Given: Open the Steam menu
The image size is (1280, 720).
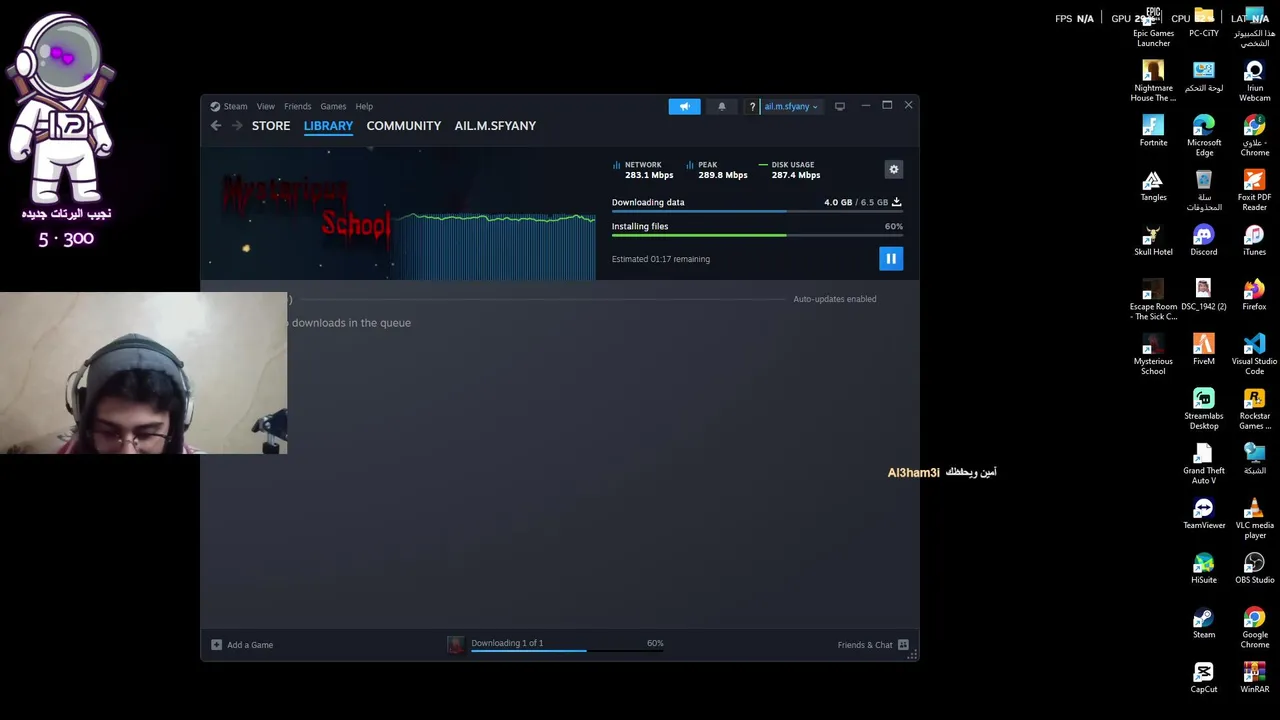Looking at the screenshot, I should tap(229, 106).
